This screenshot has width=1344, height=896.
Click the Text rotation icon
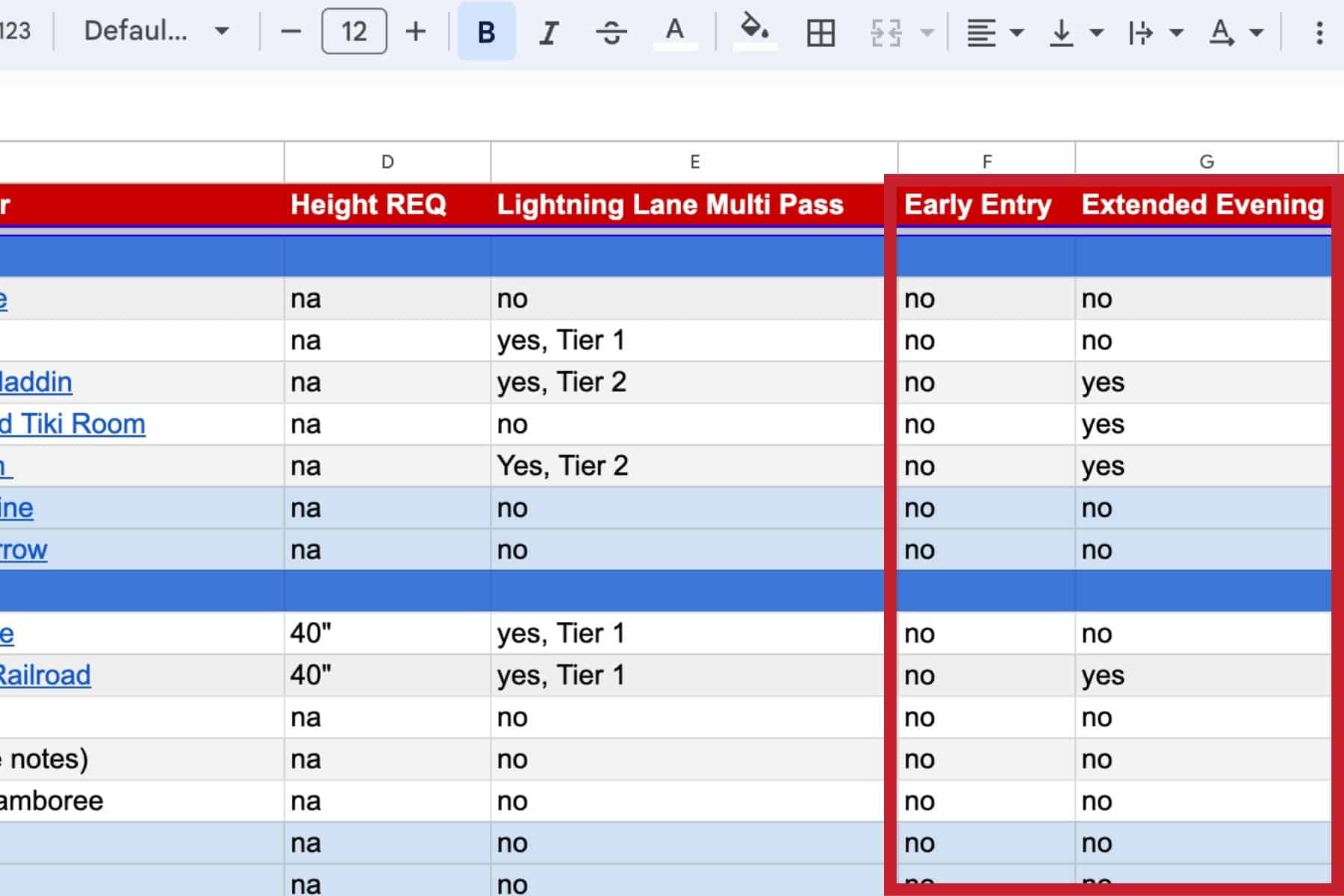(x=1222, y=32)
